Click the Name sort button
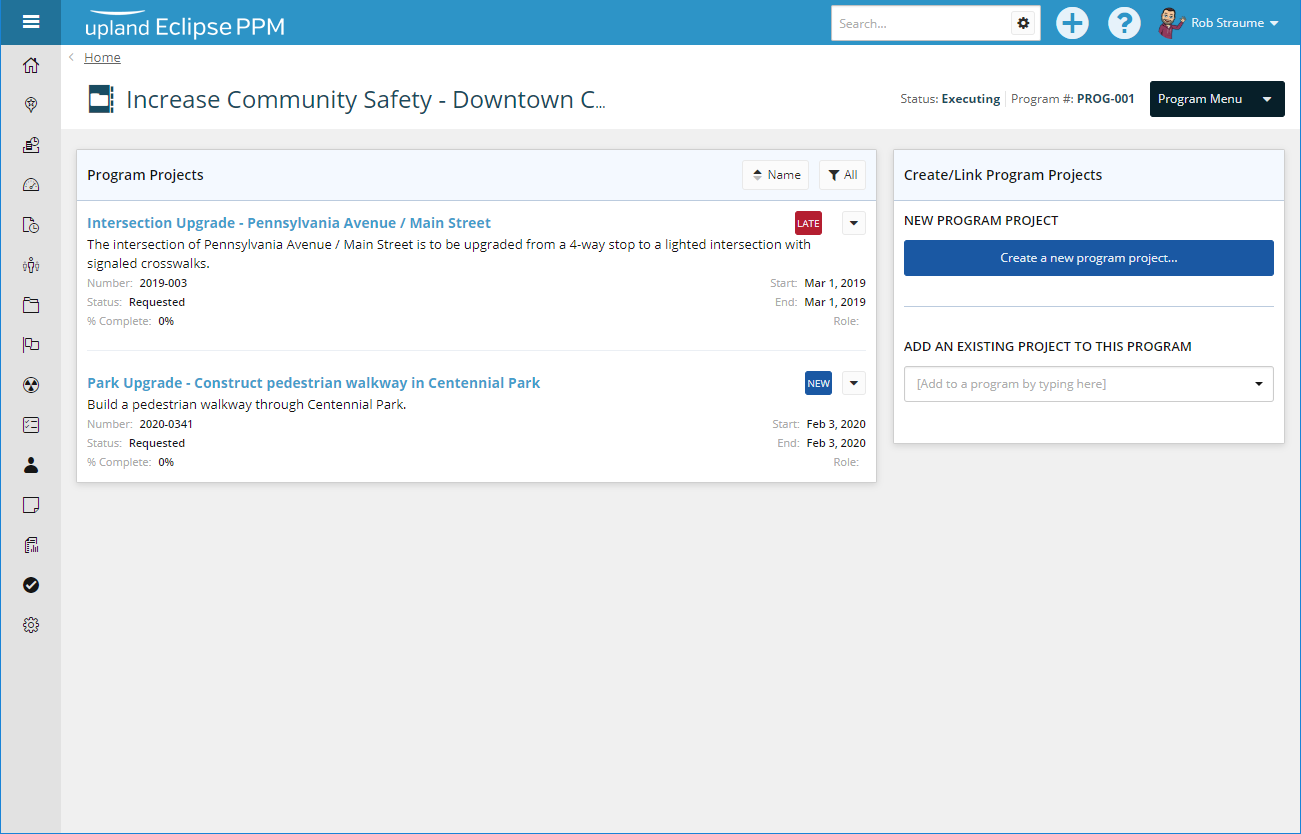This screenshot has width=1301, height=834. 775,175
